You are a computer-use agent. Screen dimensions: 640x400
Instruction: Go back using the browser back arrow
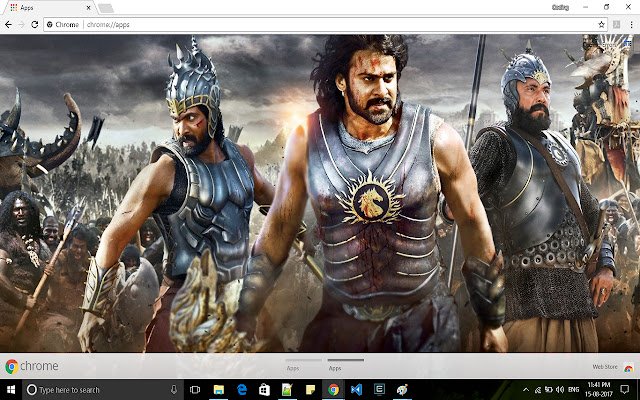click(x=8, y=24)
